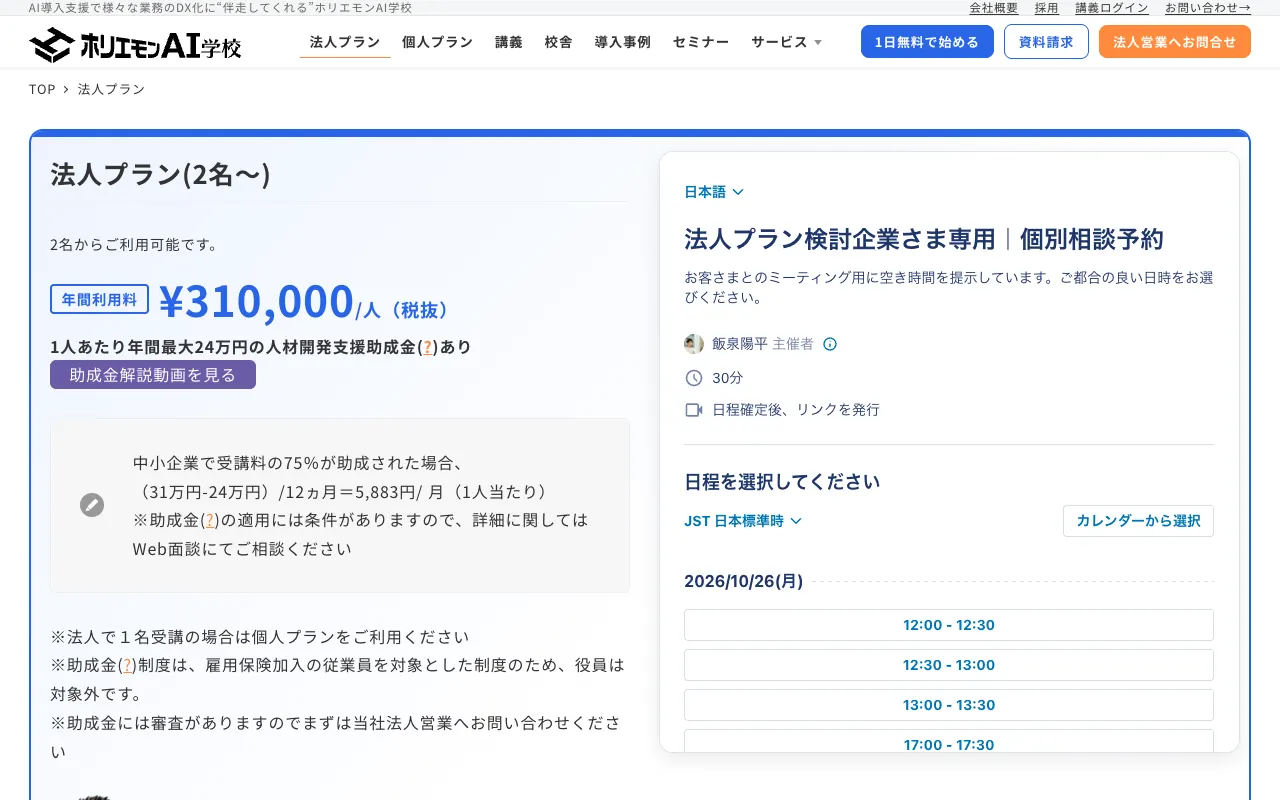The width and height of the screenshot is (1280, 800).
Task: Open question mark link in ※助成金の適用には条件 line
Action: point(210,520)
